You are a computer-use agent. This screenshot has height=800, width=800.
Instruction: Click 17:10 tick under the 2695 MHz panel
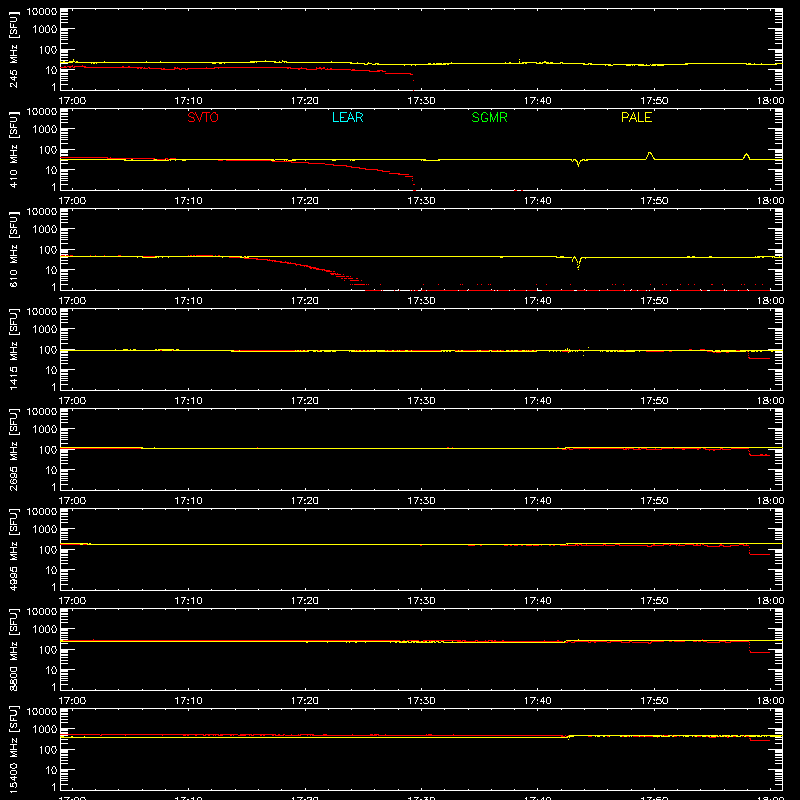click(x=188, y=501)
